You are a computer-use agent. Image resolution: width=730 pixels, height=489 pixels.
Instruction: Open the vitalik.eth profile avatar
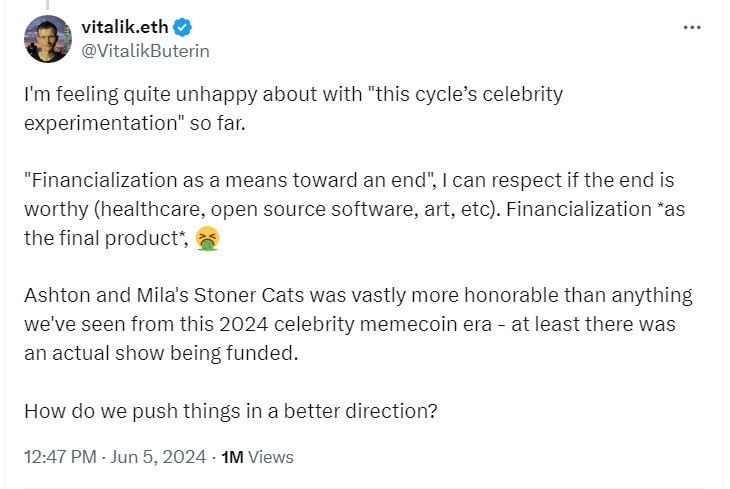click(x=48, y=39)
